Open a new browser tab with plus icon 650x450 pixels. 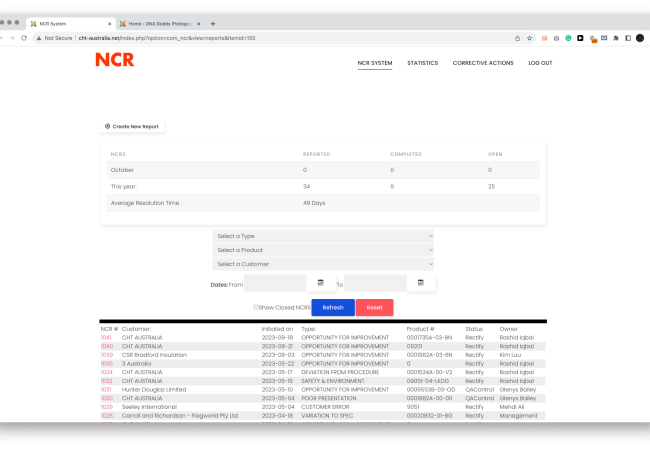(213, 23)
